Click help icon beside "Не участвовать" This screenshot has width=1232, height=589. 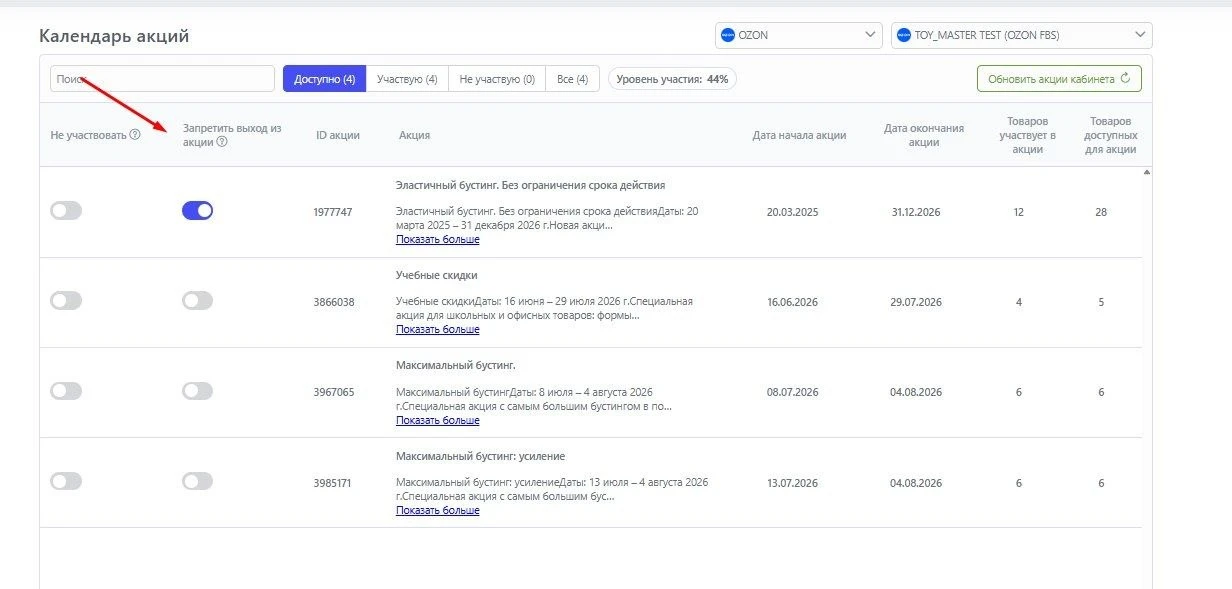135,135
